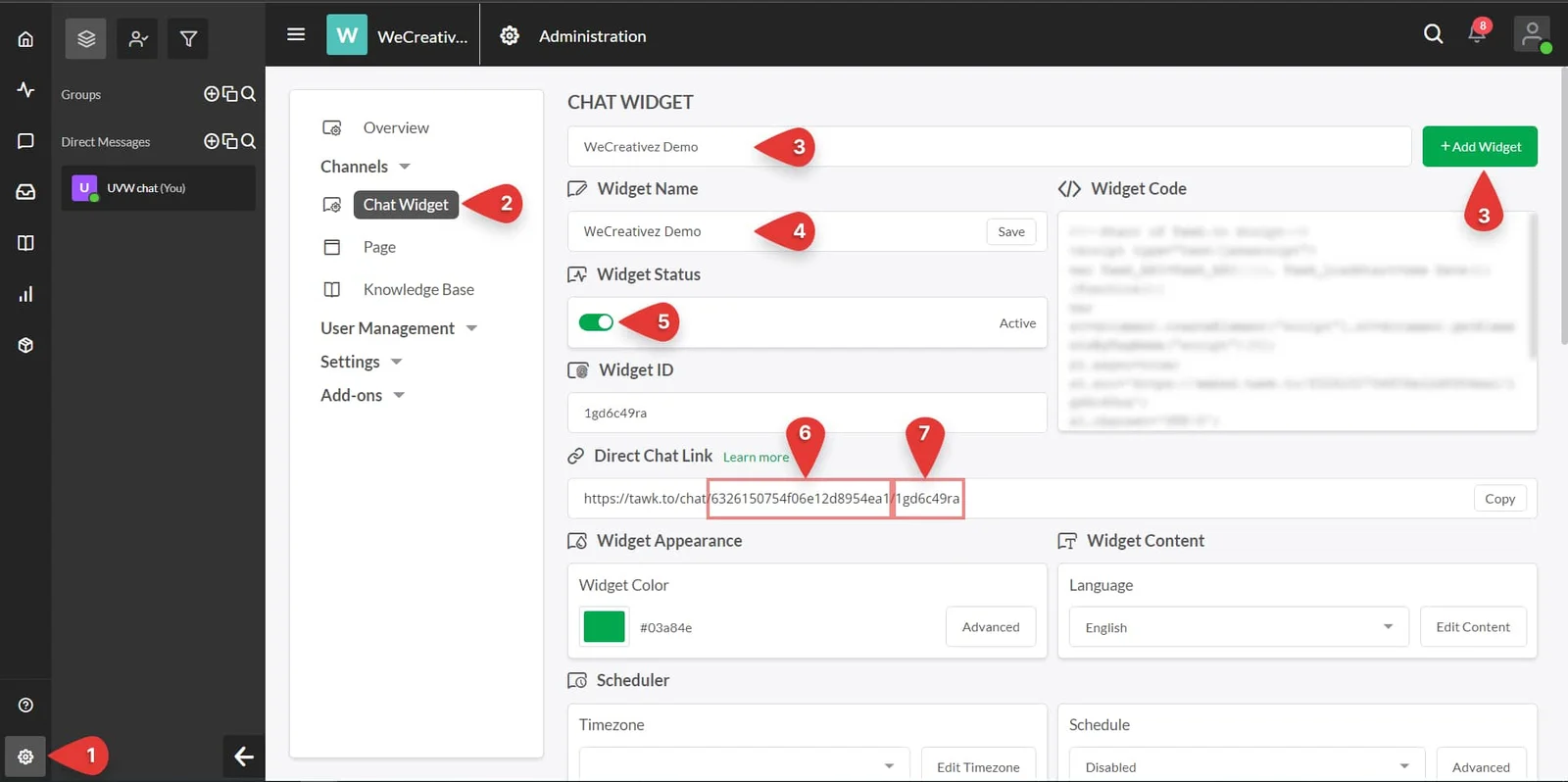Viewport: 1568px width, 782px height.
Task: Click the Edit Timezone button
Action: (x=978, y=765)
